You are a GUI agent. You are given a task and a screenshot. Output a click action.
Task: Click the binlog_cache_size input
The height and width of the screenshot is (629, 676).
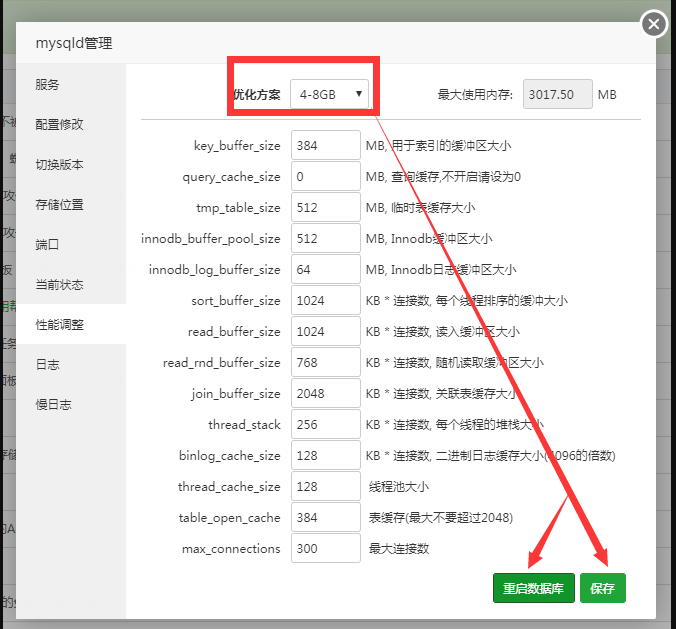(325, 456)
